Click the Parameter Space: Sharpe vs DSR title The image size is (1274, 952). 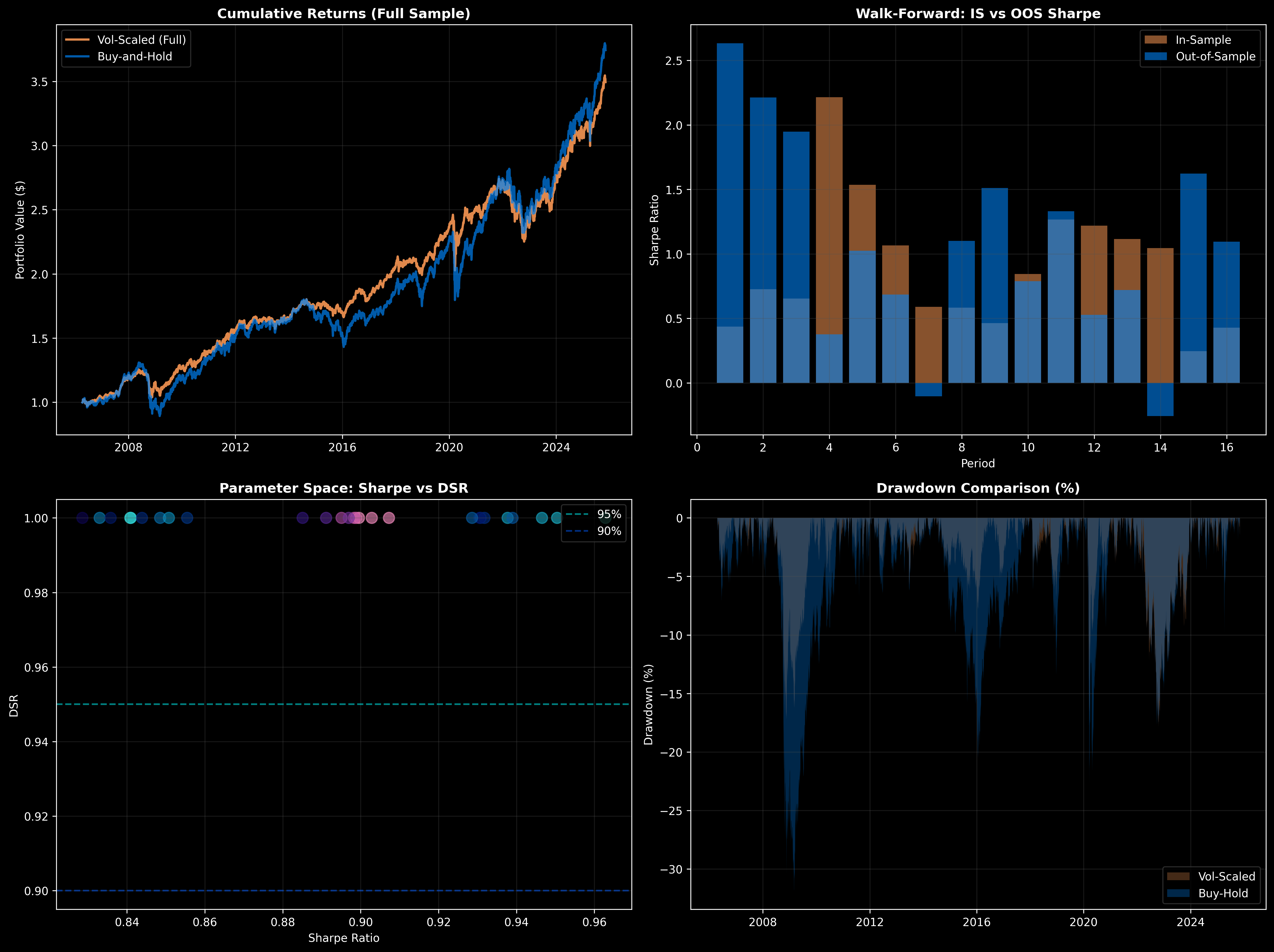(343, 488)
